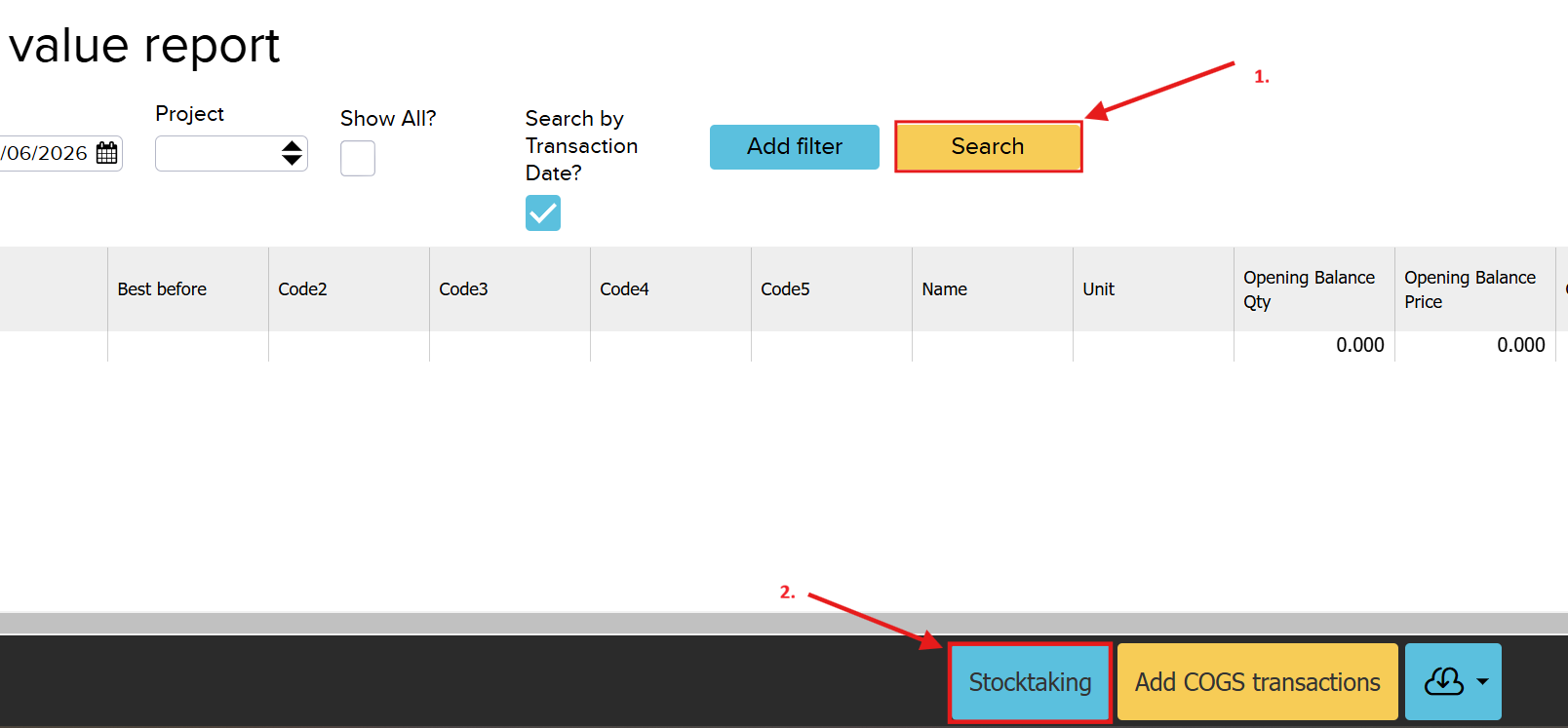Viewport: 1568px width, 728px height.
Task: Uncheck Search by Transaction Date checkbox
Action: (x=543, y=212)
